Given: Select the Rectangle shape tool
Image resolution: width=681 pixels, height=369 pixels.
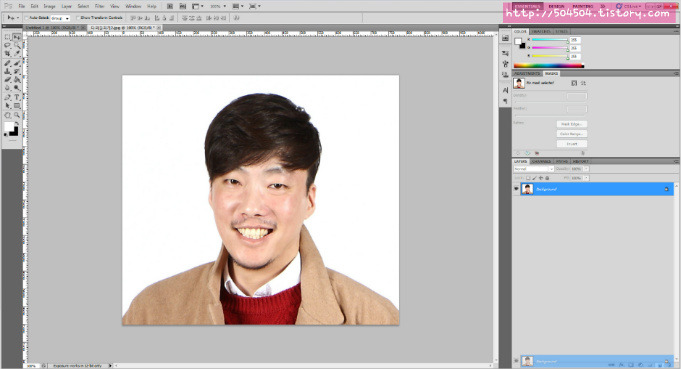Looking at the screenshot, I should click(x=17, y=105).
